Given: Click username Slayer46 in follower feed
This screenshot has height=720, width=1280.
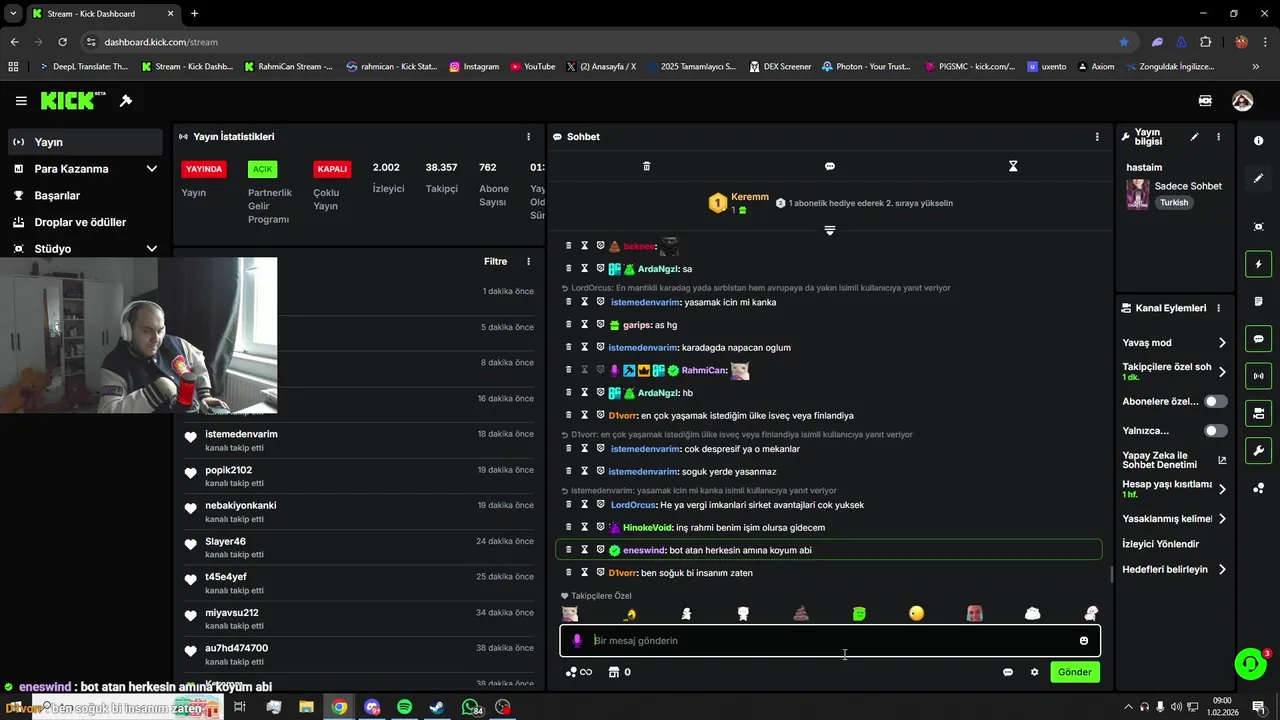Looking at the screenshot, I should [x=226, y=542].
